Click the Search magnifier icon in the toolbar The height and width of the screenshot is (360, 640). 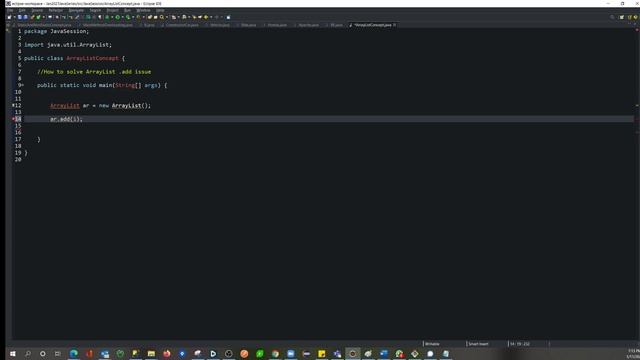(162, 17)
